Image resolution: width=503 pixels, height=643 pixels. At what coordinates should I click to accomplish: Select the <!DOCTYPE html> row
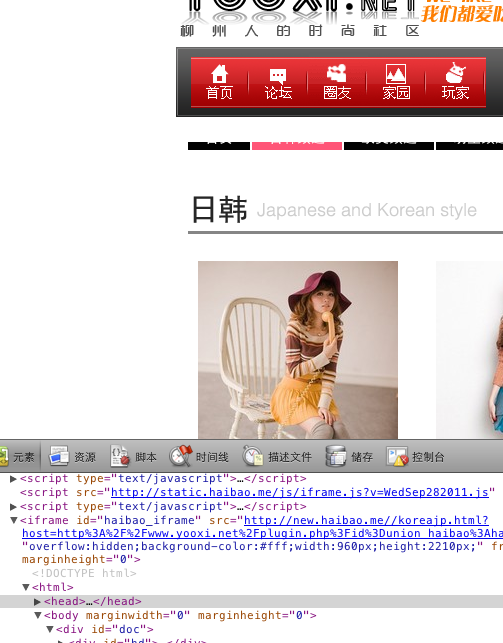click(84, 573)
